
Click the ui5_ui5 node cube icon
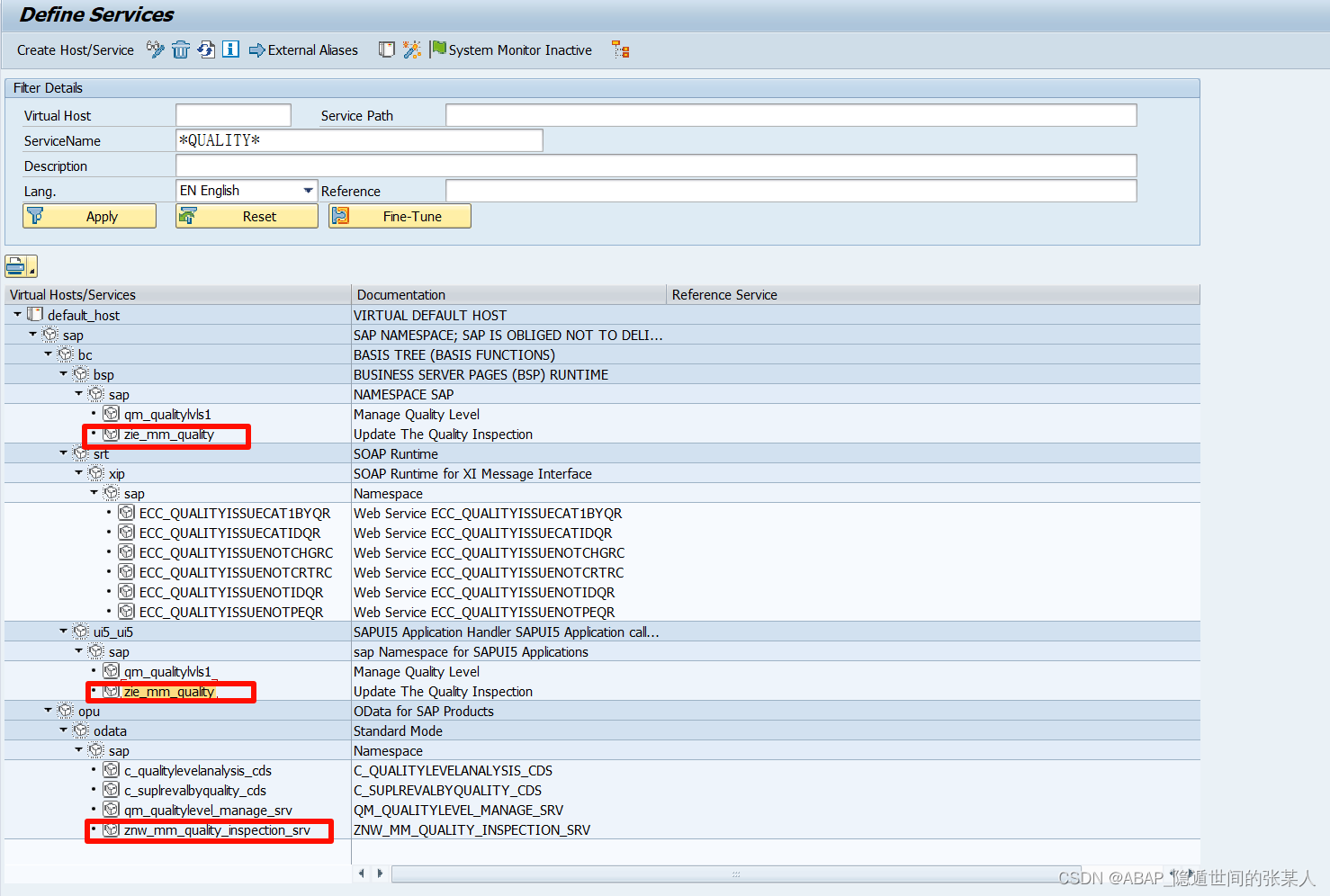click(x=81, y=631)
